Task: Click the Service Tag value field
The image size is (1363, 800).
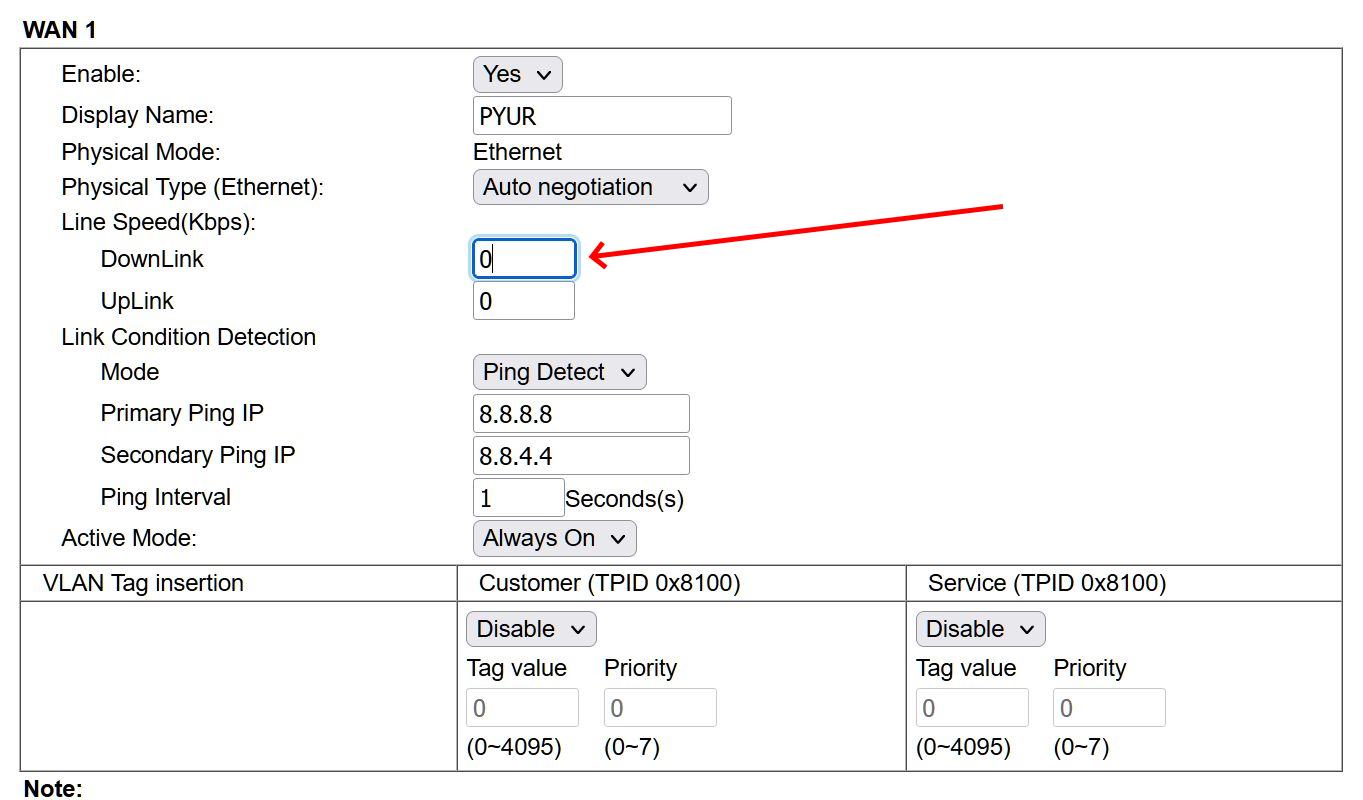Action: (972, 708)
